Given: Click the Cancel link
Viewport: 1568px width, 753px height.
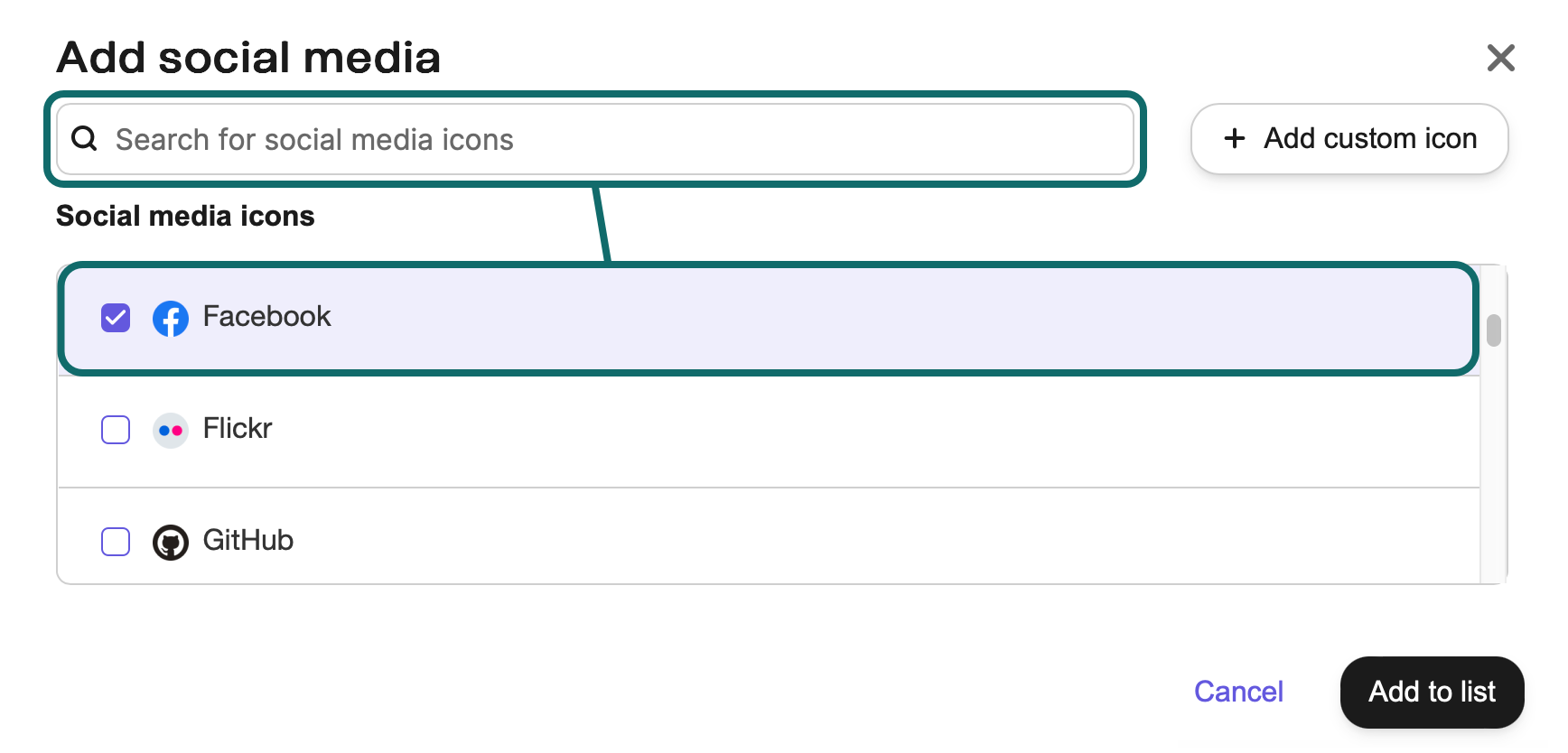Looking at the screenshot, I should click(x=1238, y=692).
